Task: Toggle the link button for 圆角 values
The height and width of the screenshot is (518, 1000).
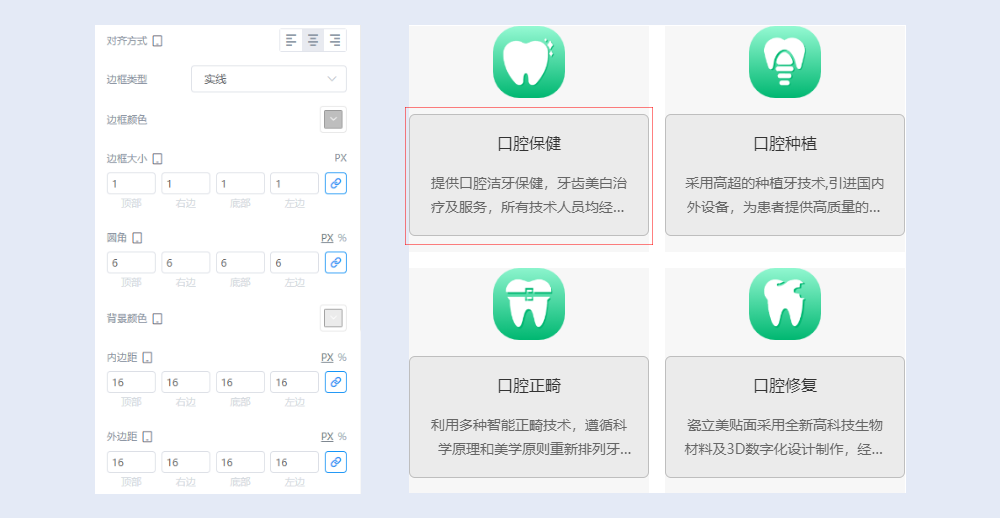Action: point(336,262)
